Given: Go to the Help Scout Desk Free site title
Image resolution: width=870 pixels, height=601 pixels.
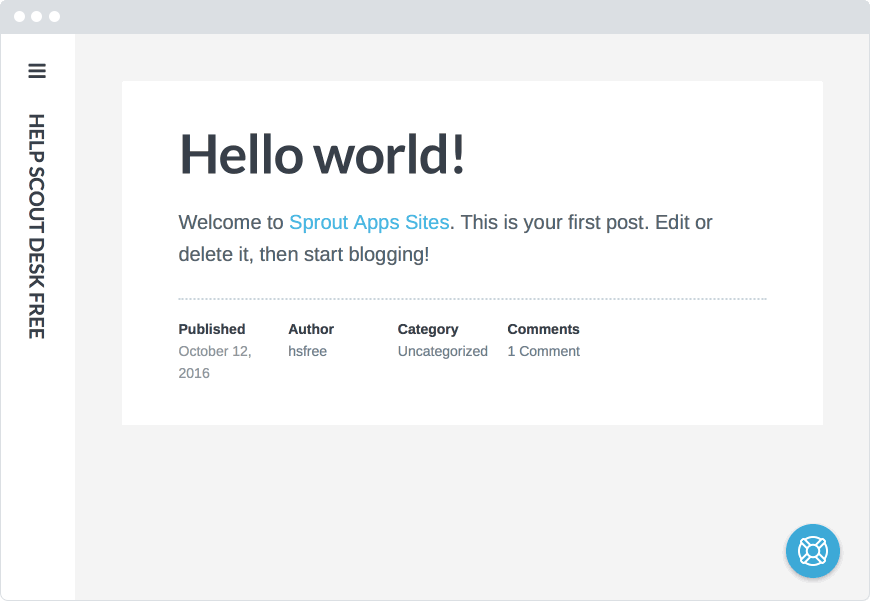Looking at the screenshot, I should pos(37,226).
